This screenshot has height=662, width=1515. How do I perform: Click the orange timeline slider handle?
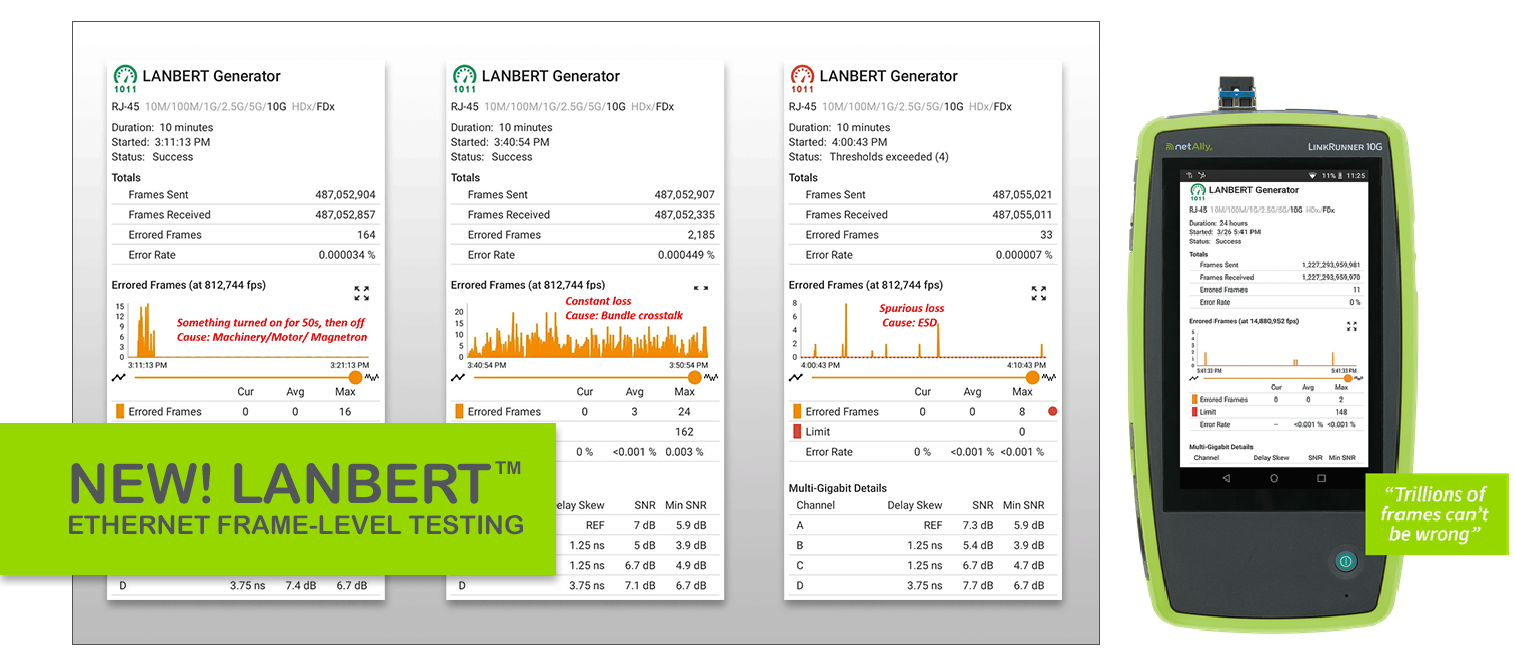(x=355, y=377)
